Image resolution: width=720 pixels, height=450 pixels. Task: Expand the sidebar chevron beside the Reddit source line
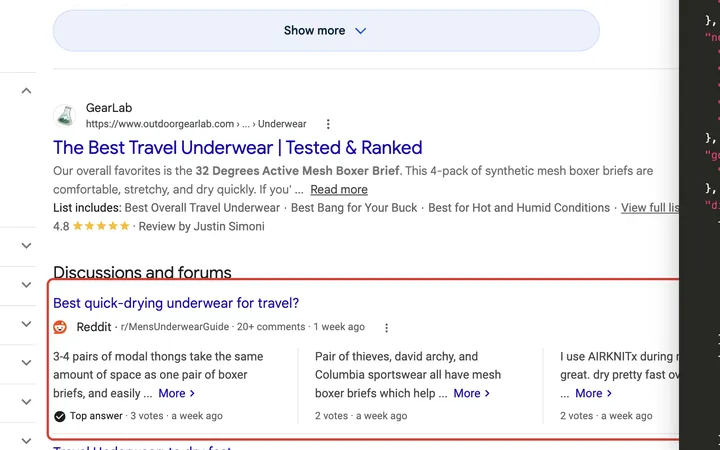pyautogui.click(x=26, y=324)
